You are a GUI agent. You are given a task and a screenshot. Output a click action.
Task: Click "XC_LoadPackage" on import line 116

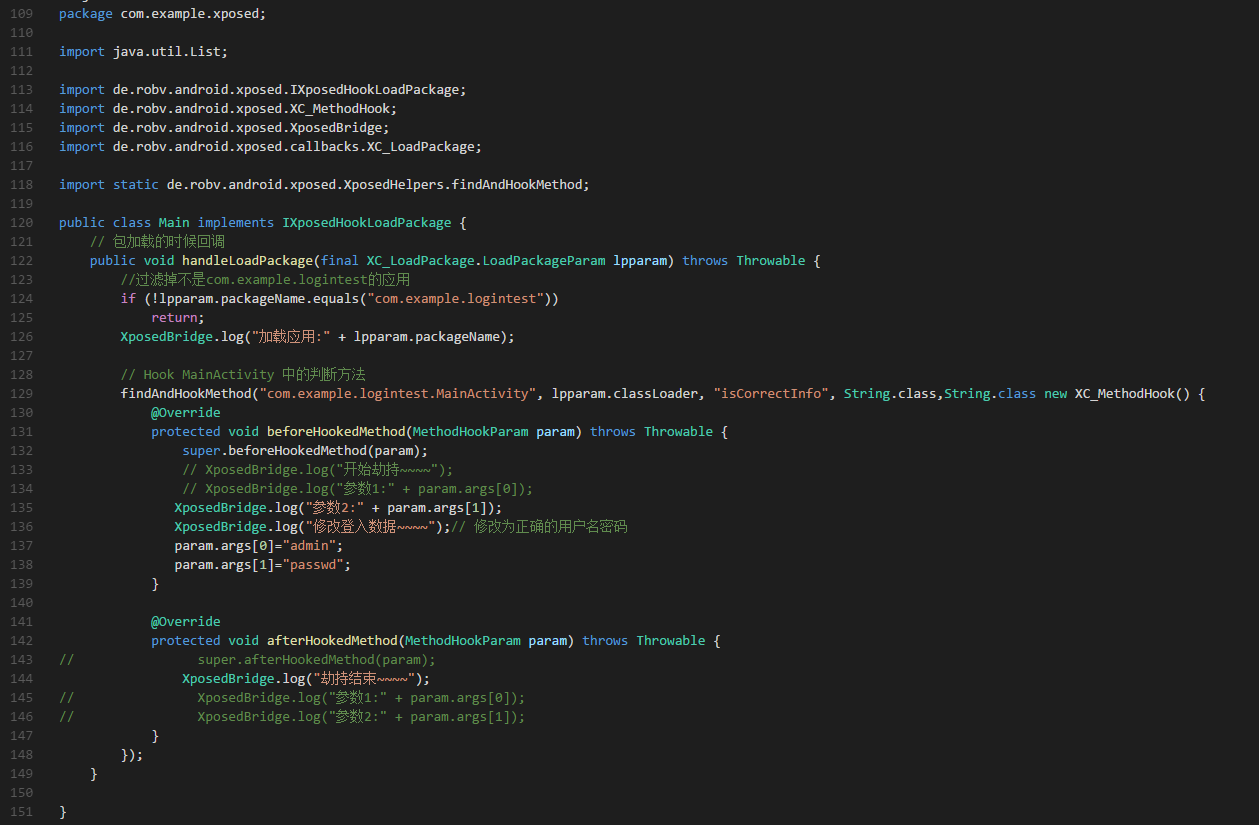pyautogui.click(x=420, y=147)
